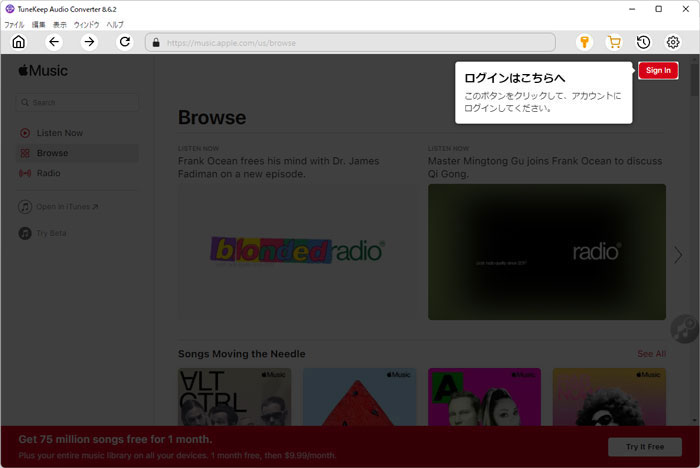700x468 pixels.
Task: Maximize the TuneKeep window
Action: tap(658, 9)
